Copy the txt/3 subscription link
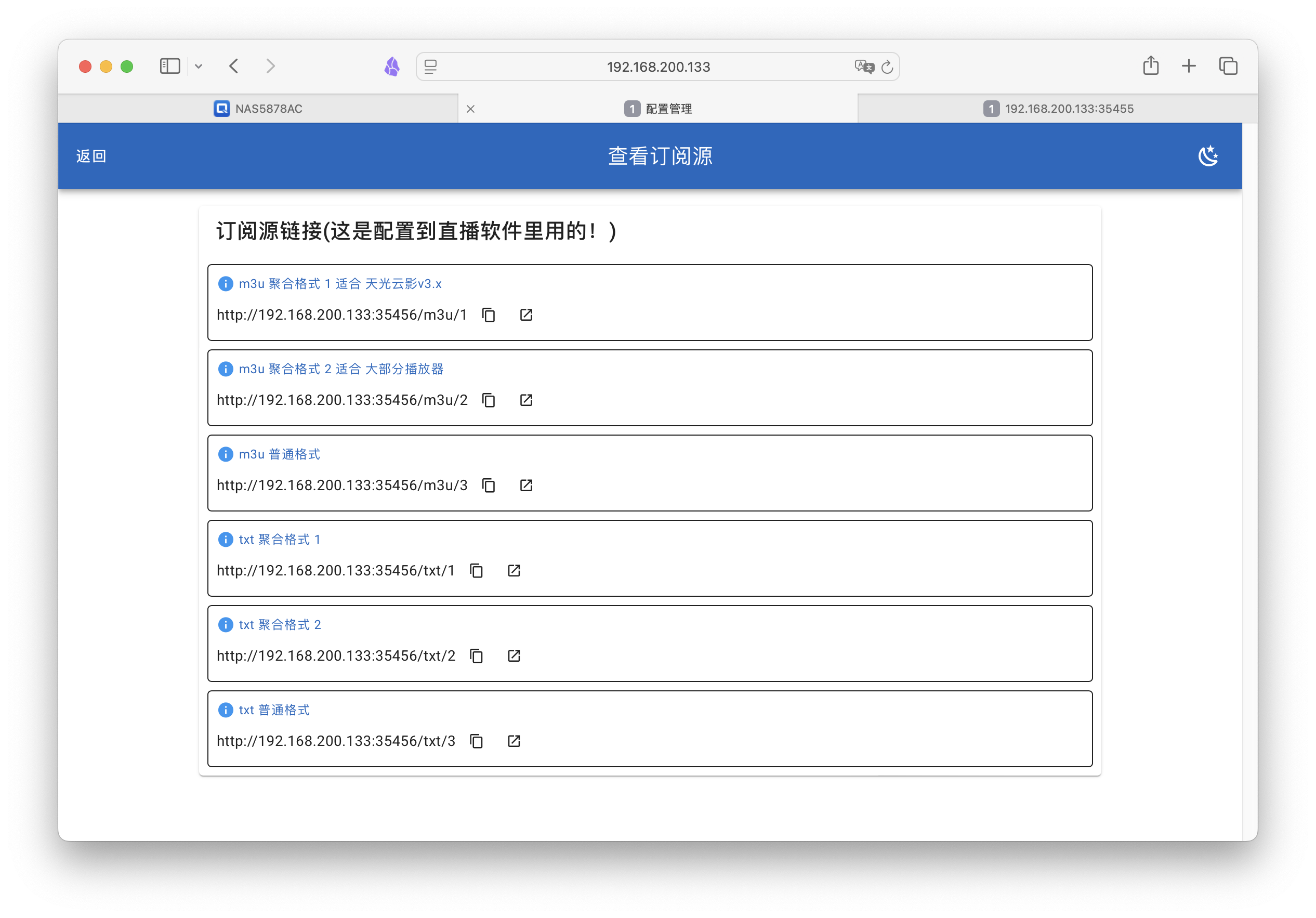Image resolution: width=1316 pixels, height=918 pixels. coord(476,741)
